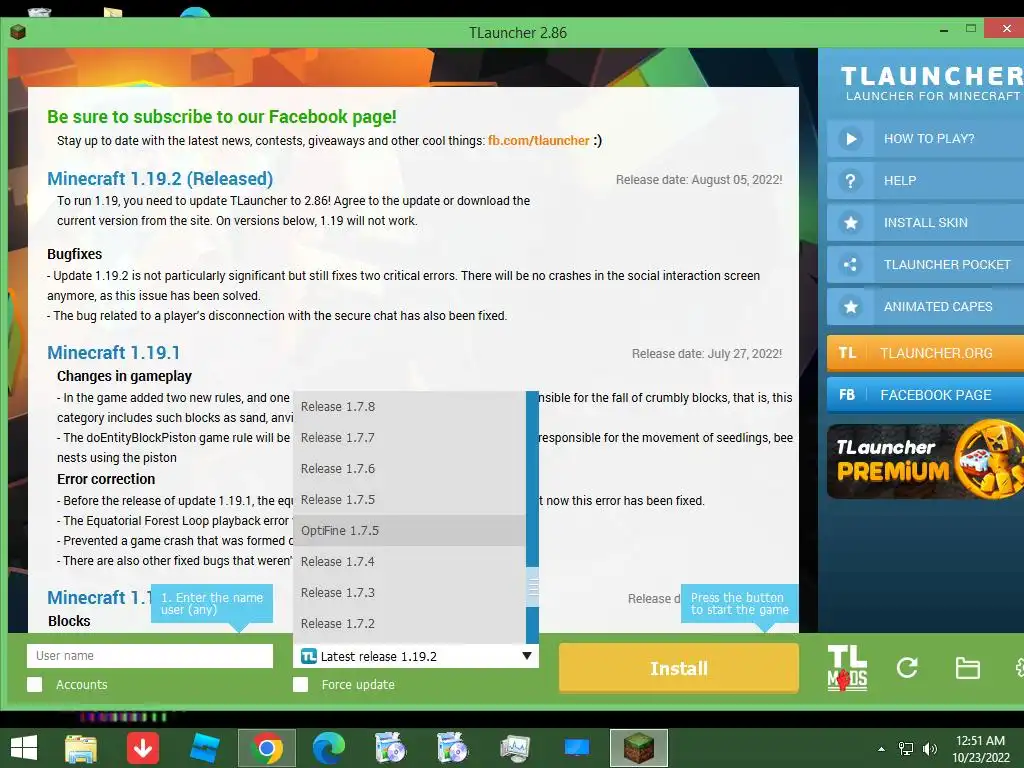Click the How to Play play icon

click(x=850, y=138)
